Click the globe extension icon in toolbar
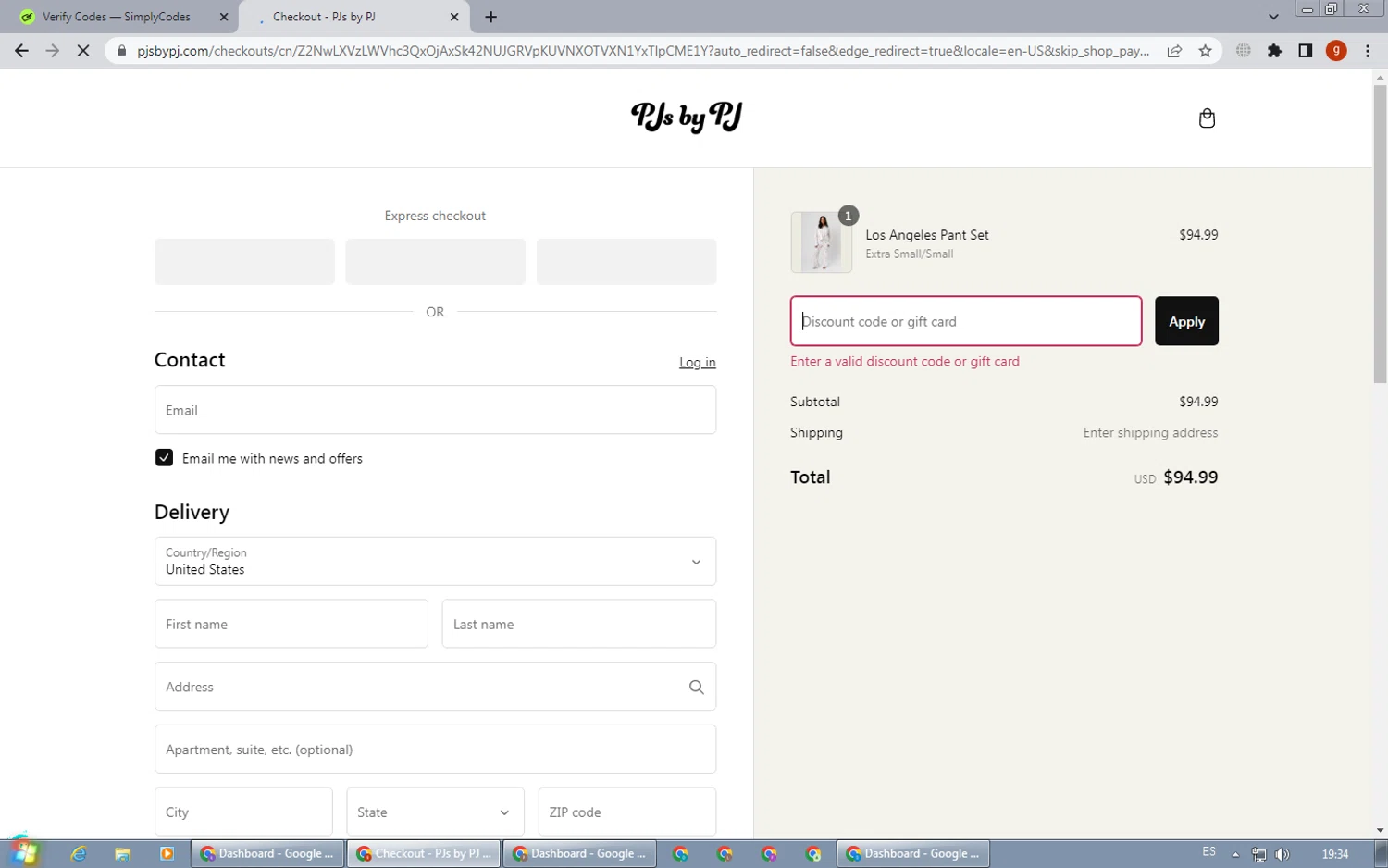Image resolution: width=1388 pixels, height=868 pixels. coord(1244,51)
